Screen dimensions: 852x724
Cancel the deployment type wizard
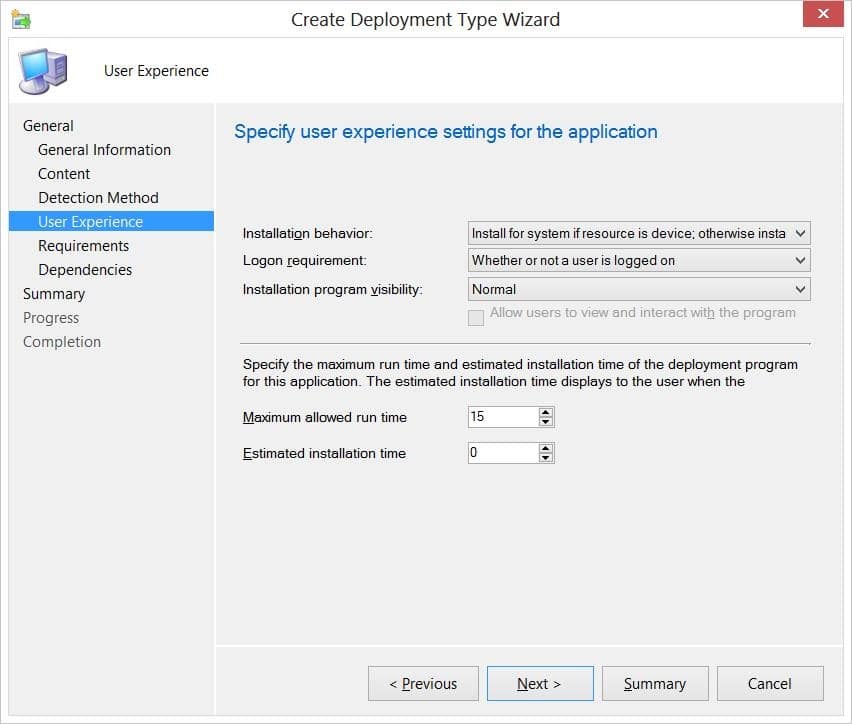coord(770,684)
